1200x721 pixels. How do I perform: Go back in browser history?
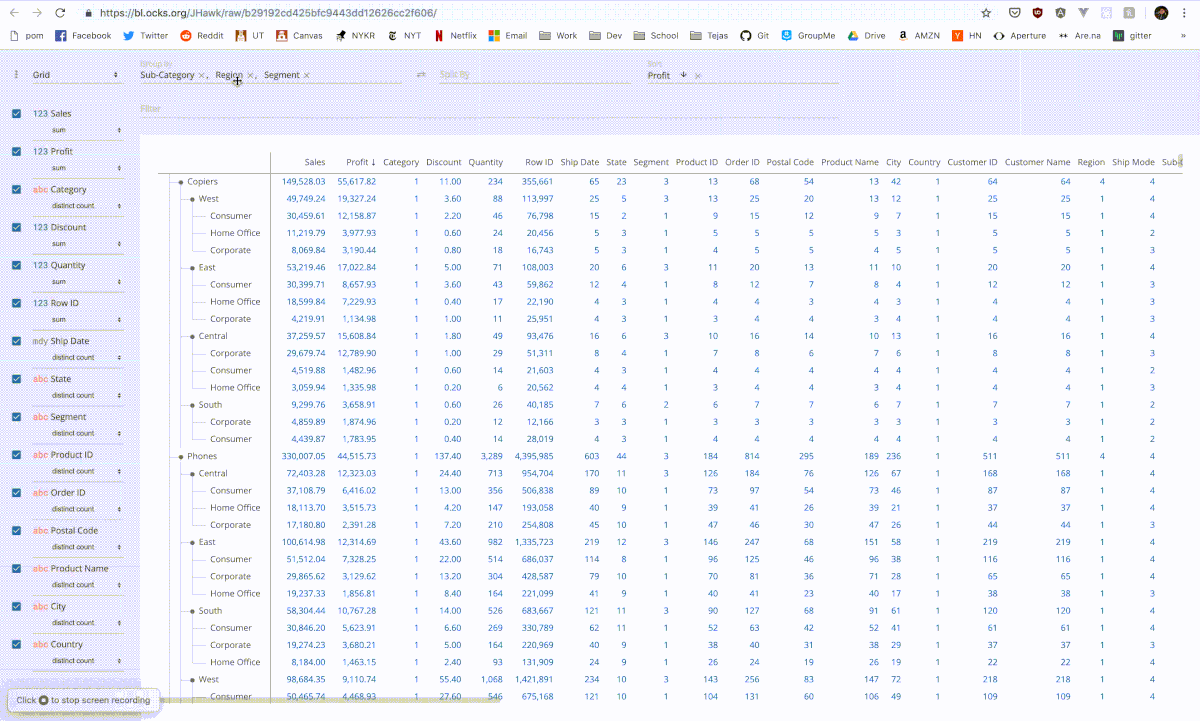click(x=14, y=13)
